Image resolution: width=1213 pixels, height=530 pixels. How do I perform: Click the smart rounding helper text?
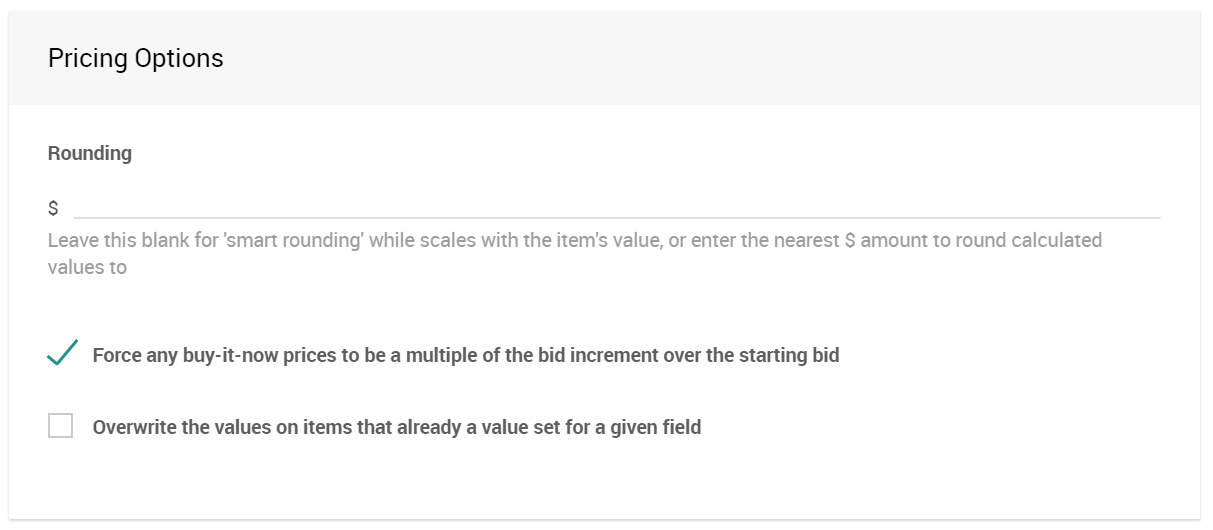400,240
